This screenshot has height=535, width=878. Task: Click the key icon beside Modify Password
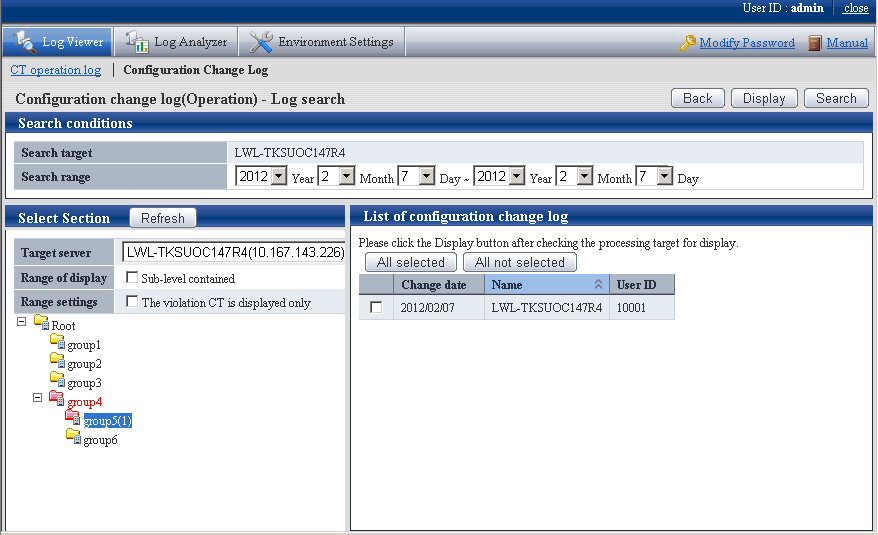(688, 43)
